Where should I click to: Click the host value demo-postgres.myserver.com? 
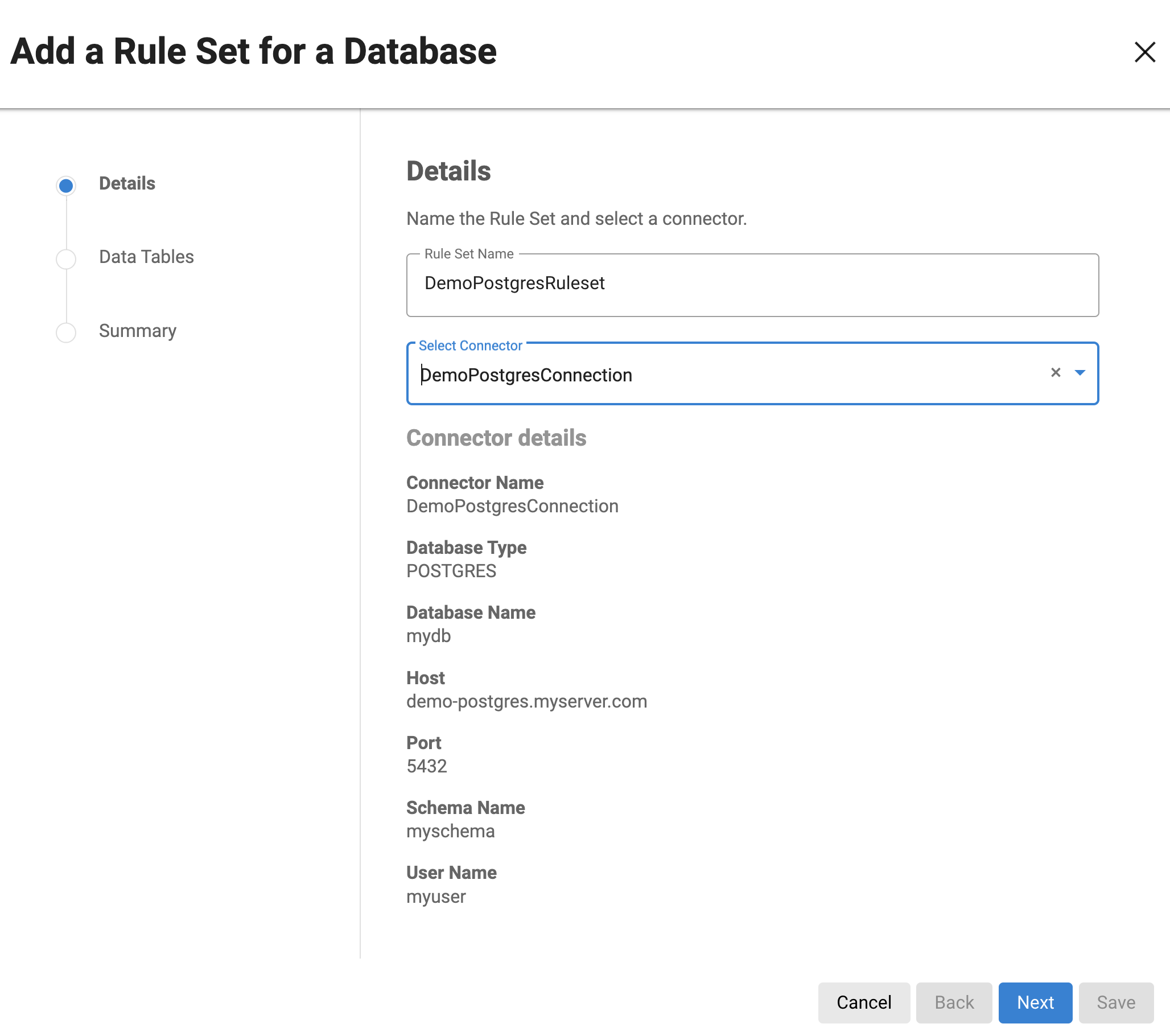click(526, 701)
